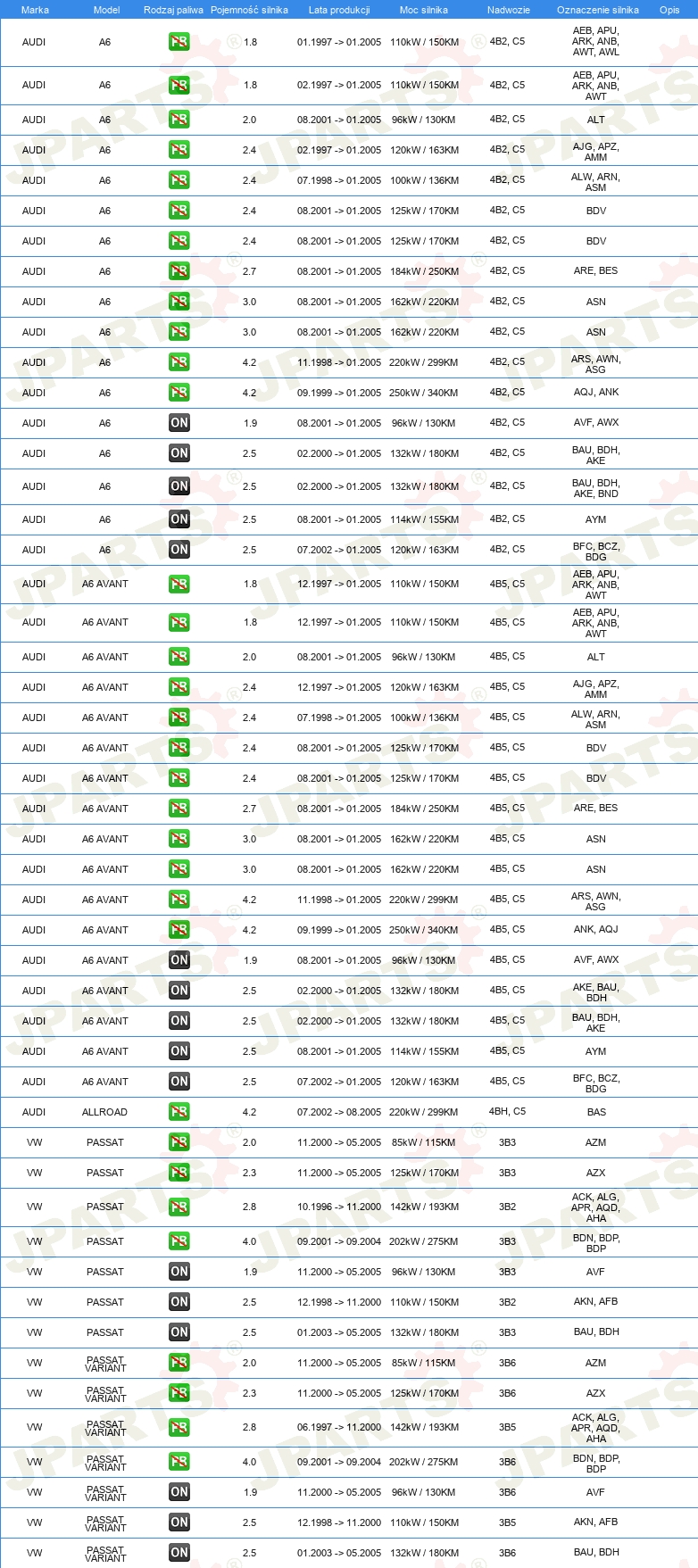The image size is (698, 1568).
Task: Click the petrol icon in the AUDI A6 2.0 ALT 4B2 row
Action: [179, 120]
